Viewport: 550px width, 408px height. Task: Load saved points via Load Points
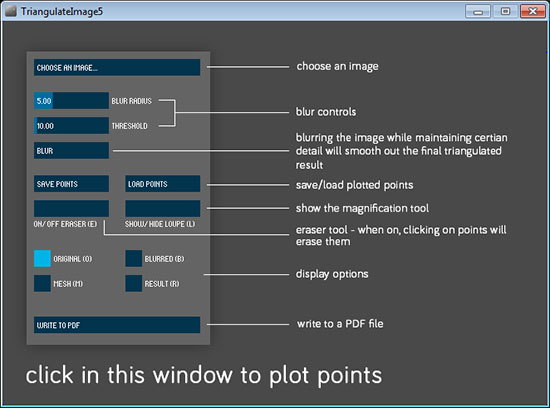[x=162, y=183]
